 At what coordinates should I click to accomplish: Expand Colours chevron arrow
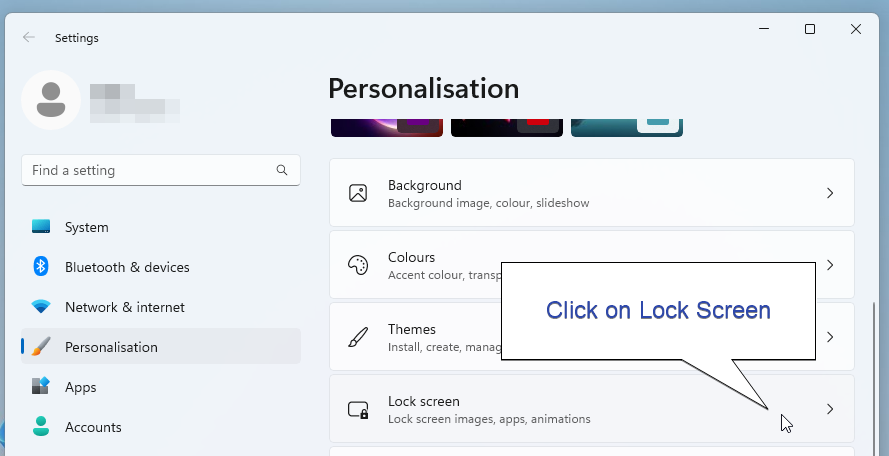(830, 265)
